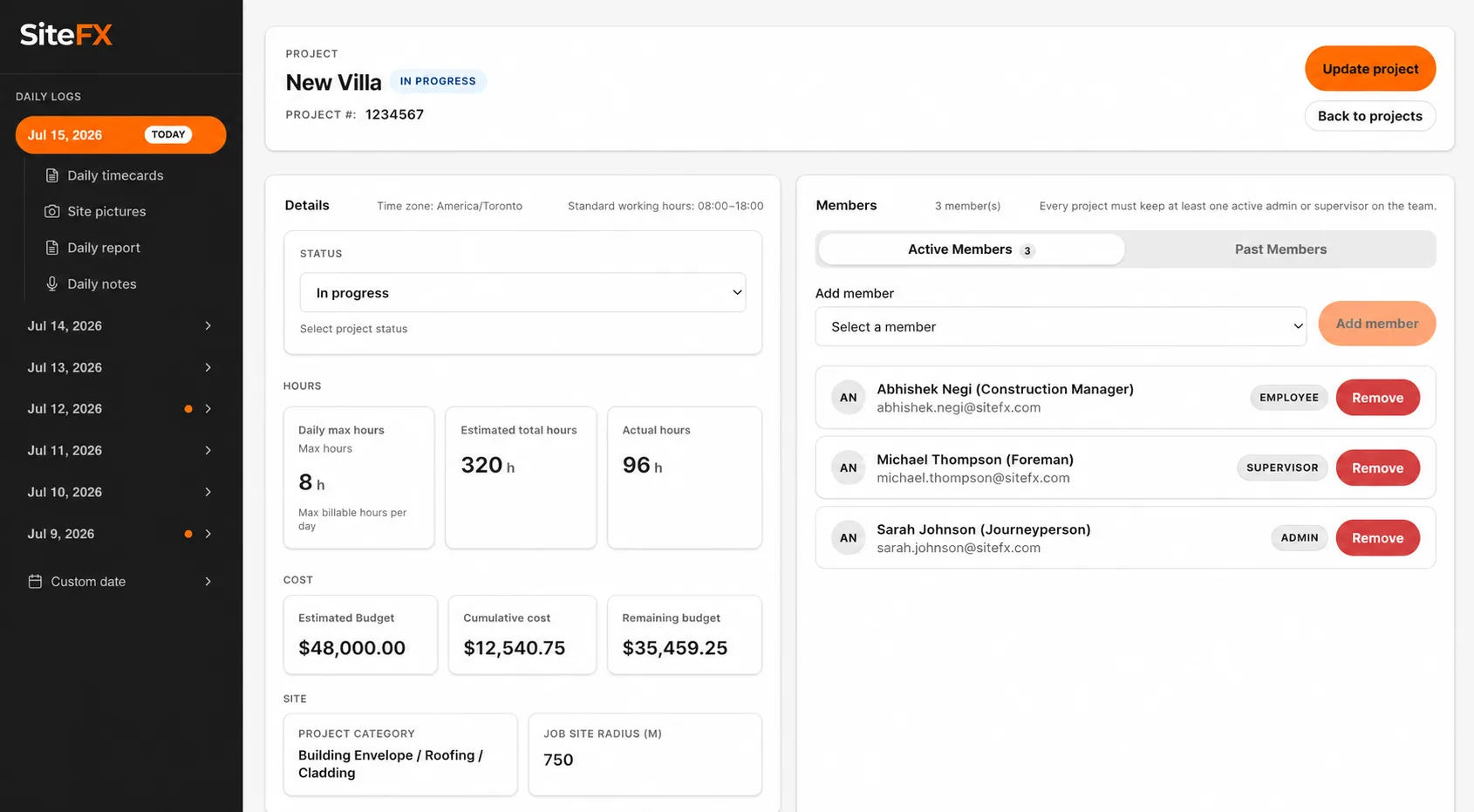Viewport: 1474px width, 812px height.
Task: Click Time zone: America/Toronto text
Action: point(449,206)
